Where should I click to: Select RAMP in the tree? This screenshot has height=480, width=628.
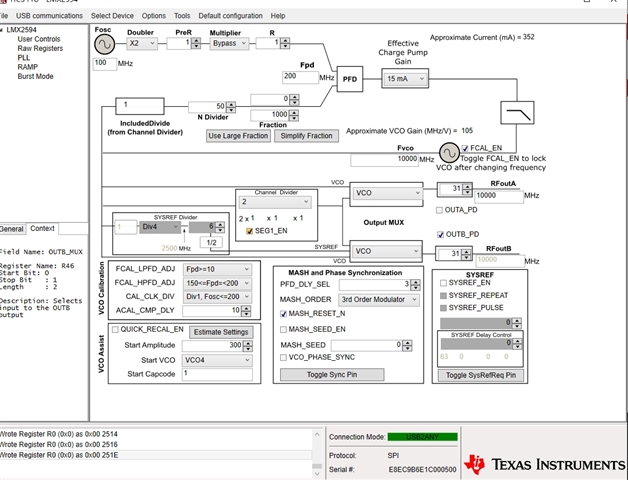28,67
